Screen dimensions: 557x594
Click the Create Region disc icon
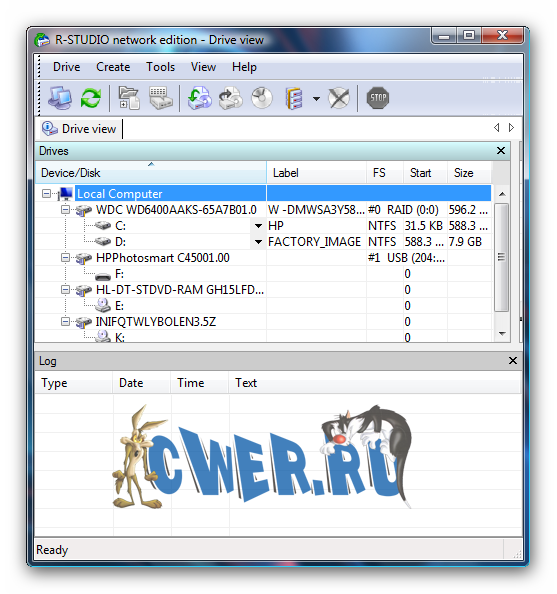coord(262,98)
